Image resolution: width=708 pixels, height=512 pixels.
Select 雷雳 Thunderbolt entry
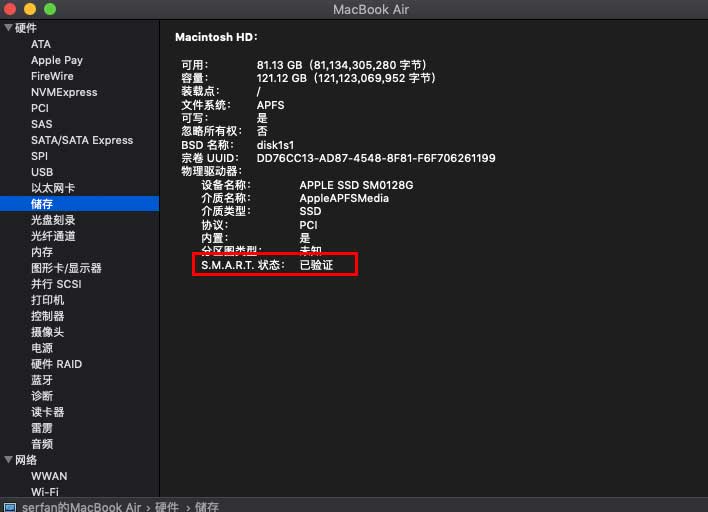[42, 428]
